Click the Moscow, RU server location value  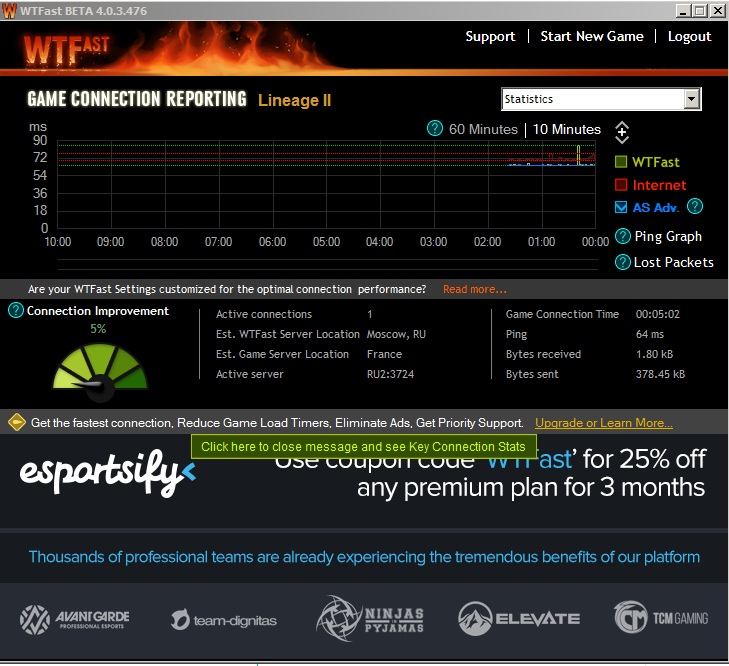396,334
